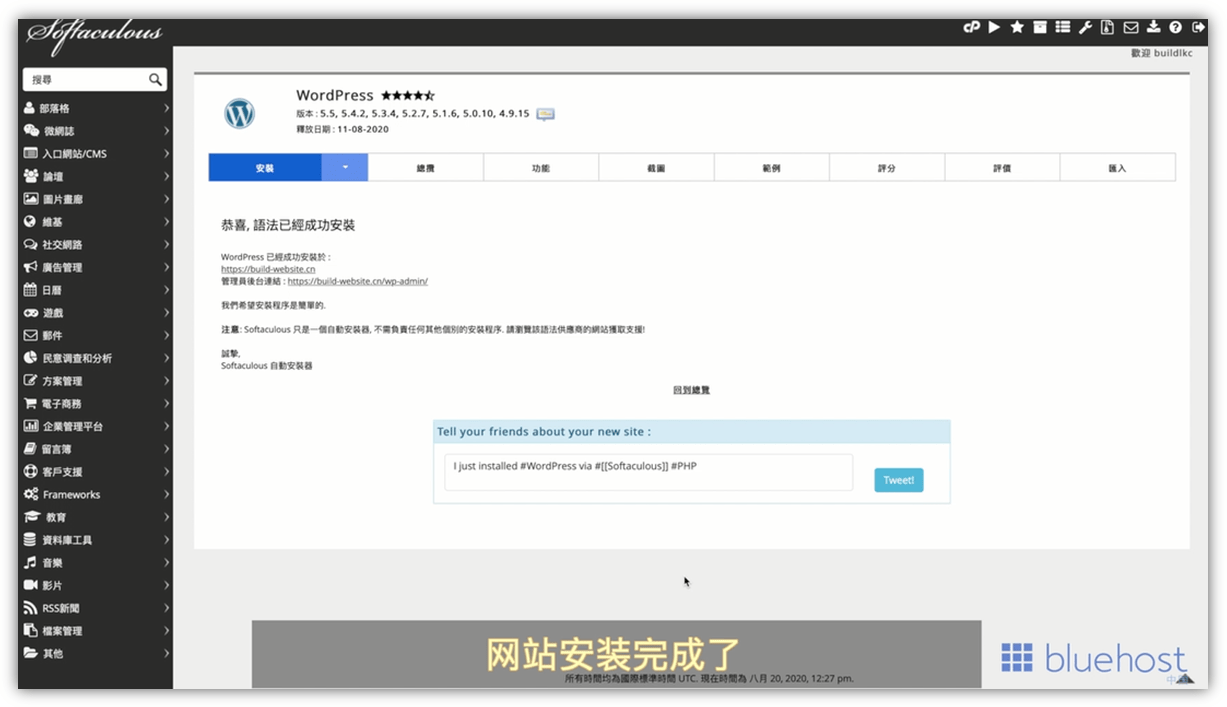Go to the 截圖 tab

tap(656, 168)
